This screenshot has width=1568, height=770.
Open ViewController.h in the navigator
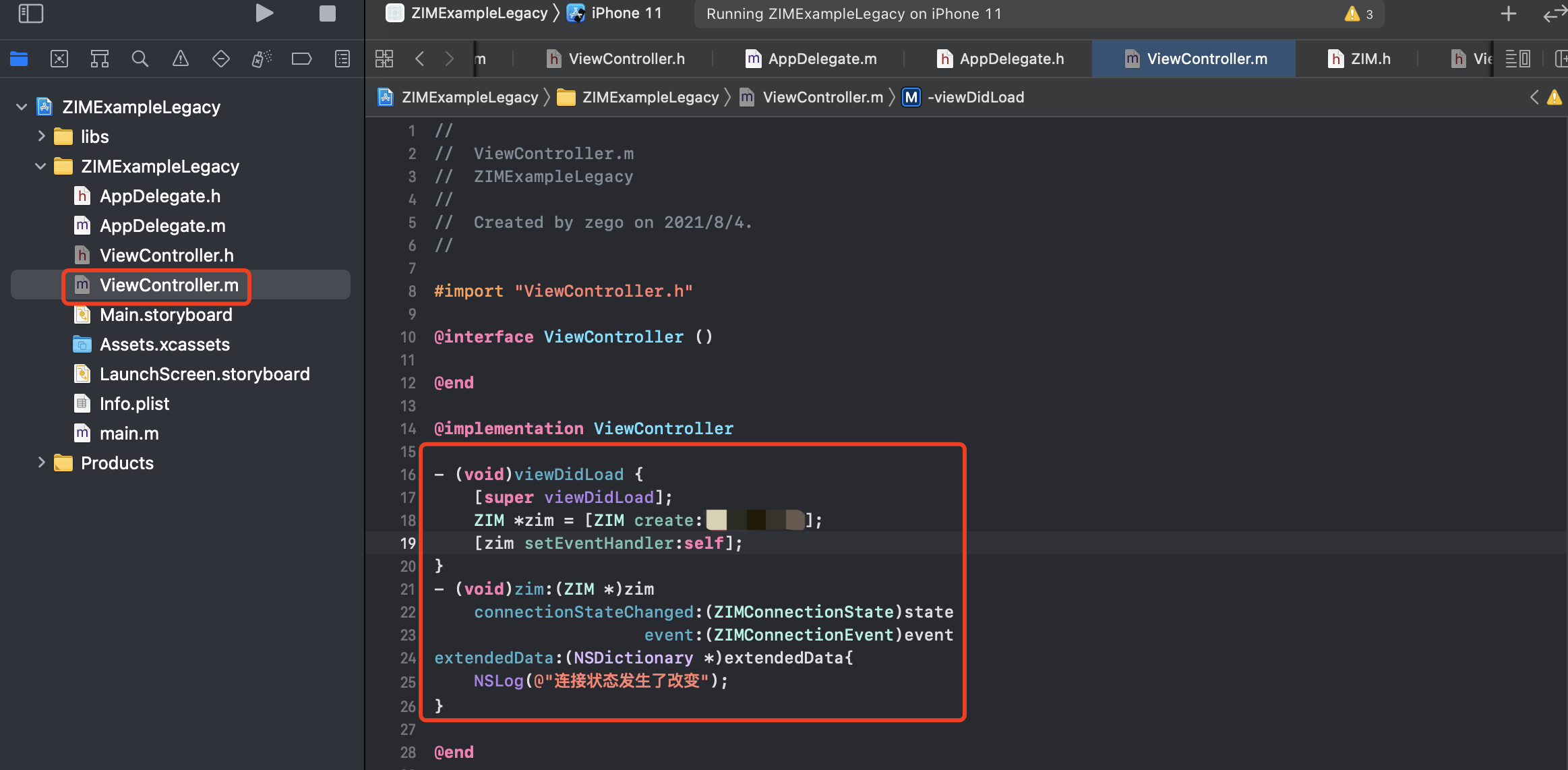[181, 255]
